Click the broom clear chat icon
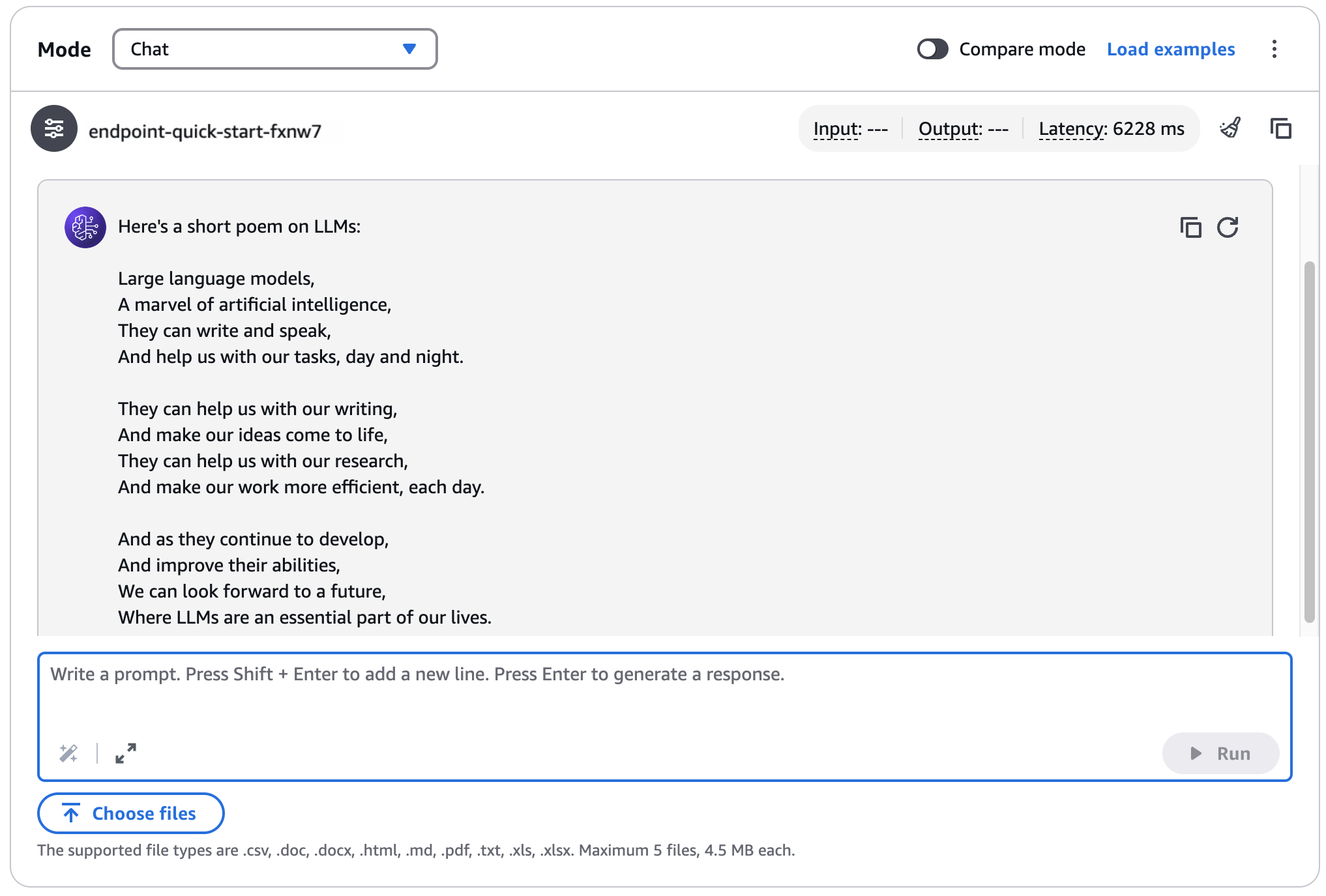 click(x=1230, y=128)
